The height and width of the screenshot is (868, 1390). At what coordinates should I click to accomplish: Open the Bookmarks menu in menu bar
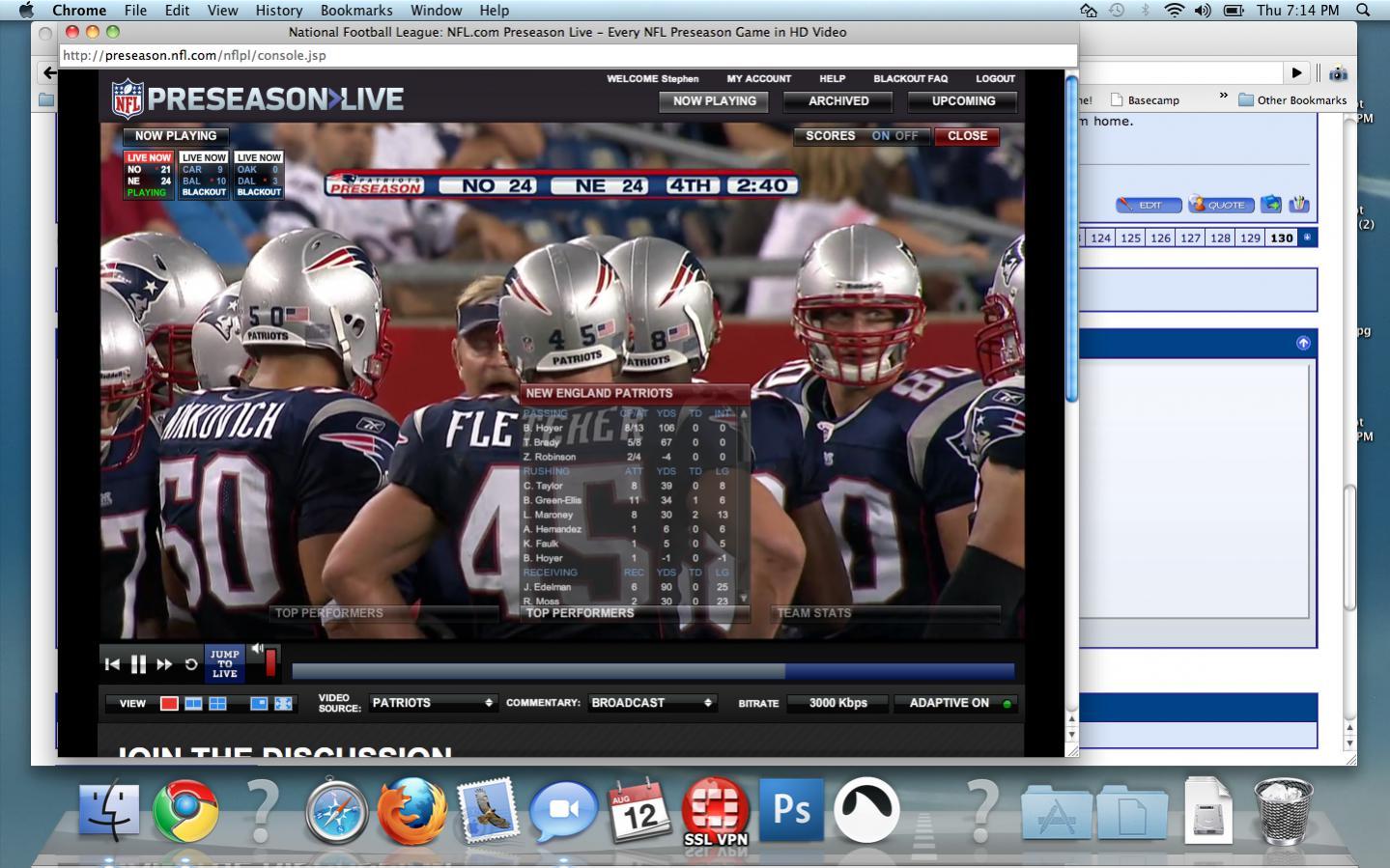[356, 10]
